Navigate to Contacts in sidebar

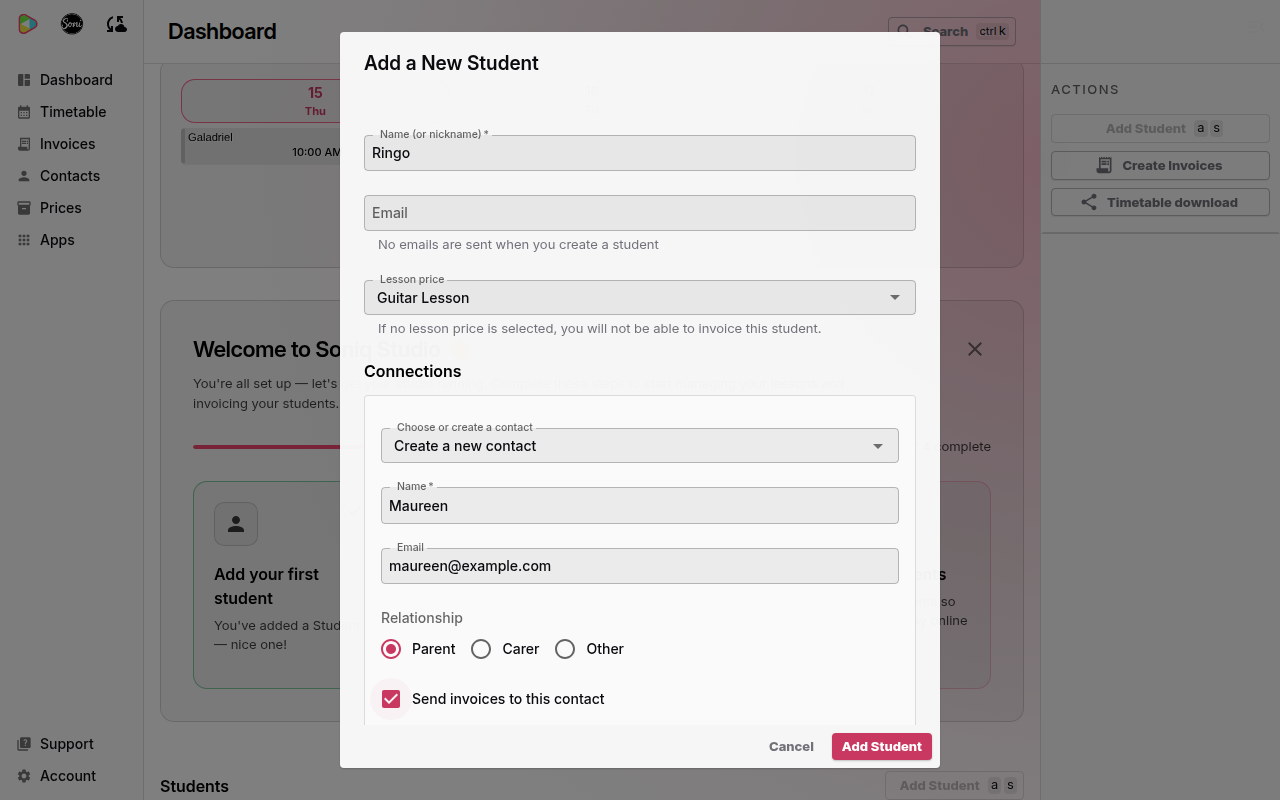coord(72,176)
